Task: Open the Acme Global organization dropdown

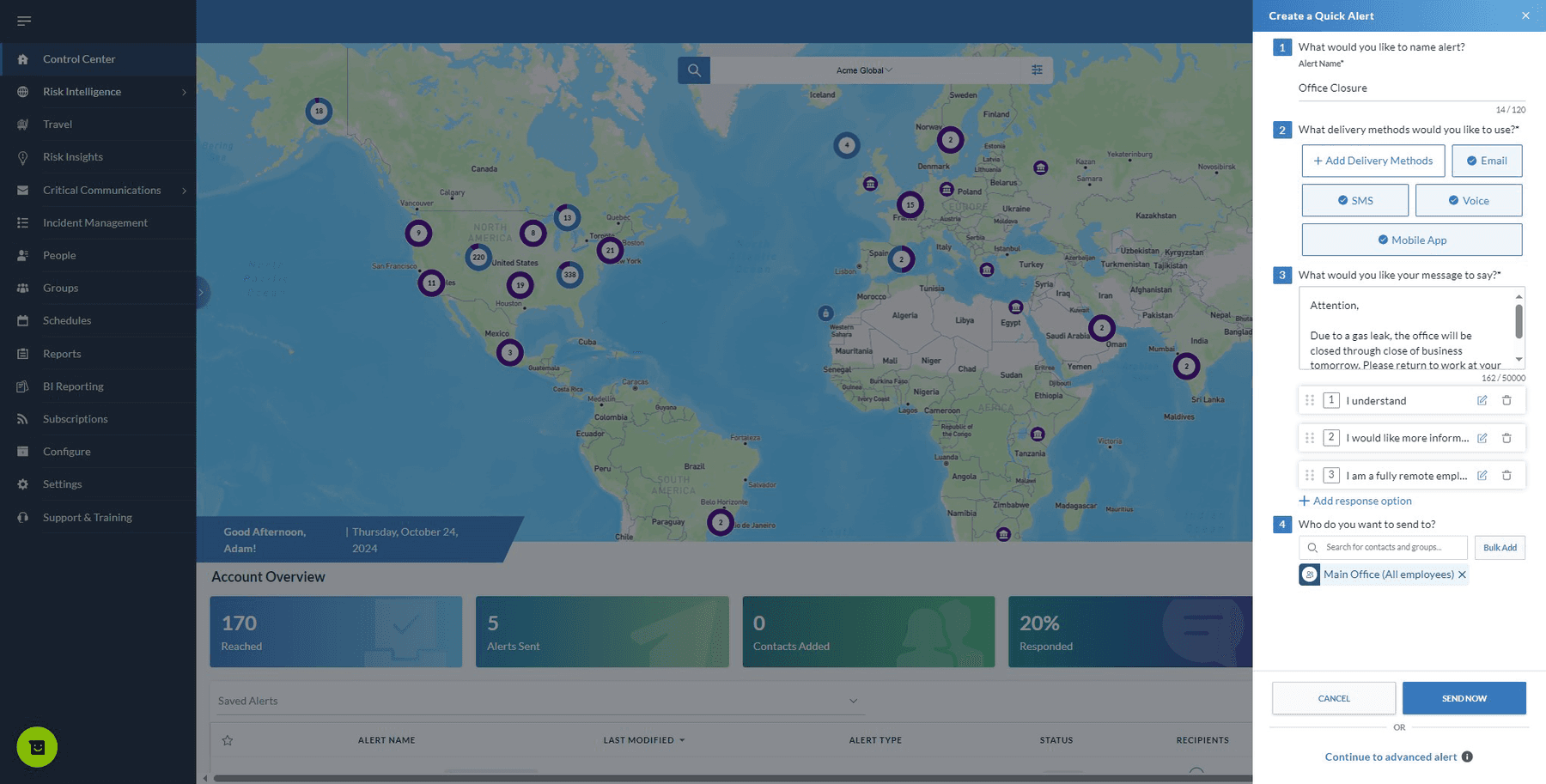Action: tap(864, 70)
